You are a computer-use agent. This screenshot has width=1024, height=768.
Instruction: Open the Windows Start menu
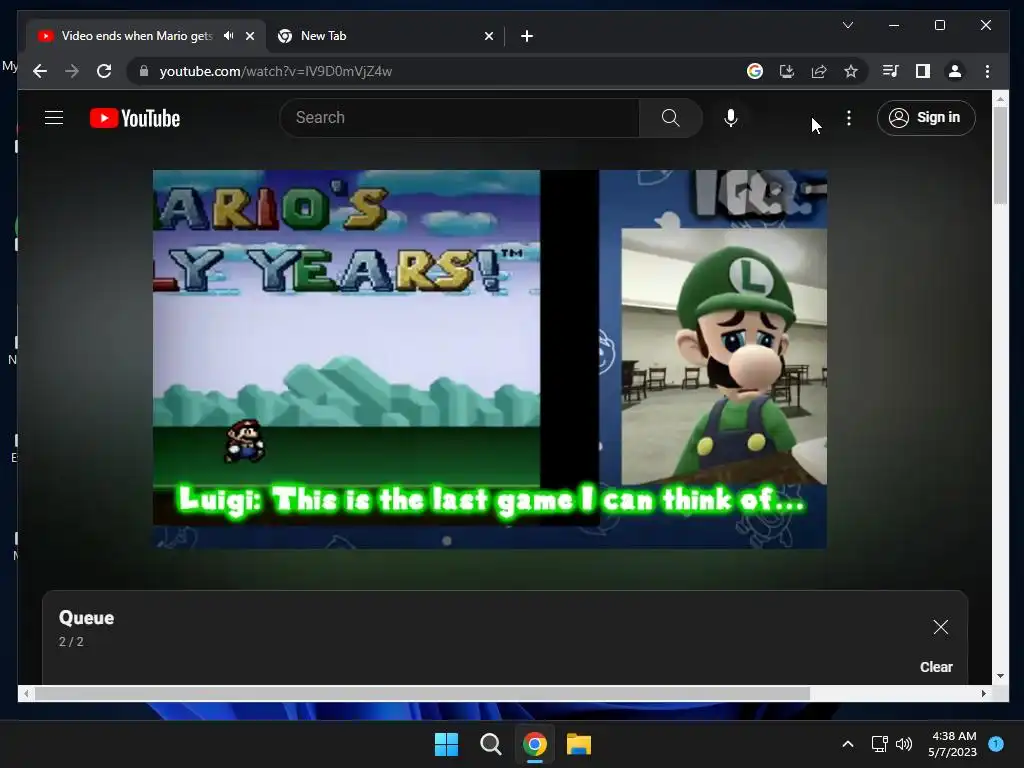(447, 744)
